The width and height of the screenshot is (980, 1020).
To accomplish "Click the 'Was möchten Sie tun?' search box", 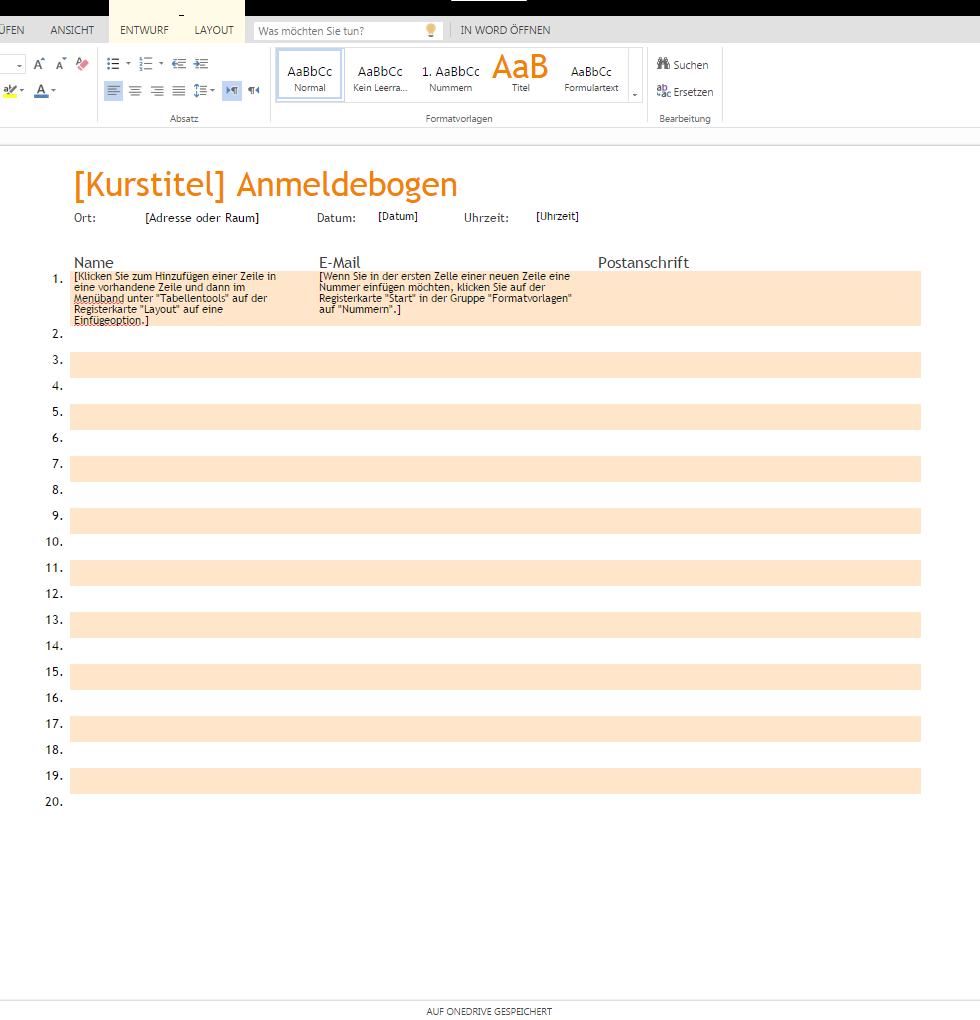I will click(x=340, y=31).
